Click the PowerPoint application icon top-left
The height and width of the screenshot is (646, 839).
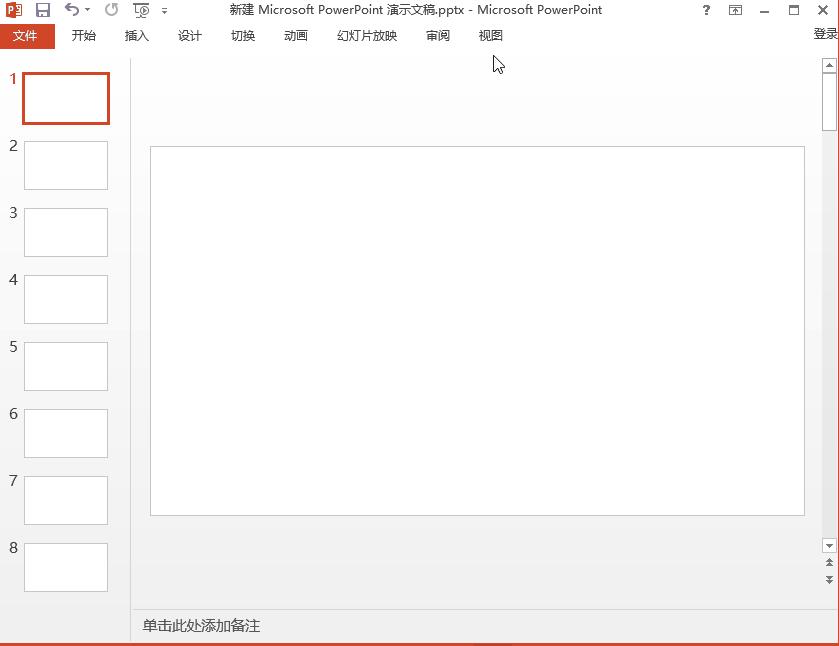[x=14, y=10]
